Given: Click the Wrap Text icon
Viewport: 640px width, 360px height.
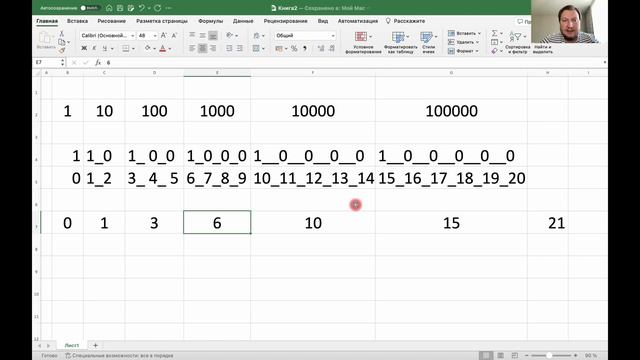Looking at the screenshot, I should click(256, 36).
